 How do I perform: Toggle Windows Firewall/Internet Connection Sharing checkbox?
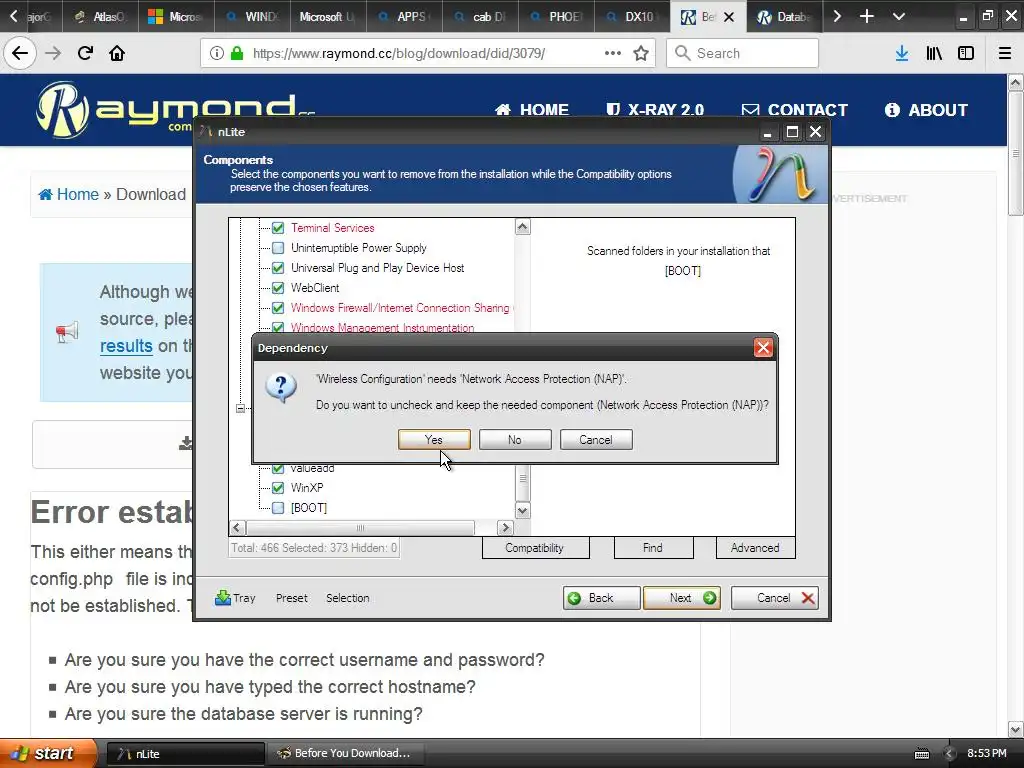(278, 308)
